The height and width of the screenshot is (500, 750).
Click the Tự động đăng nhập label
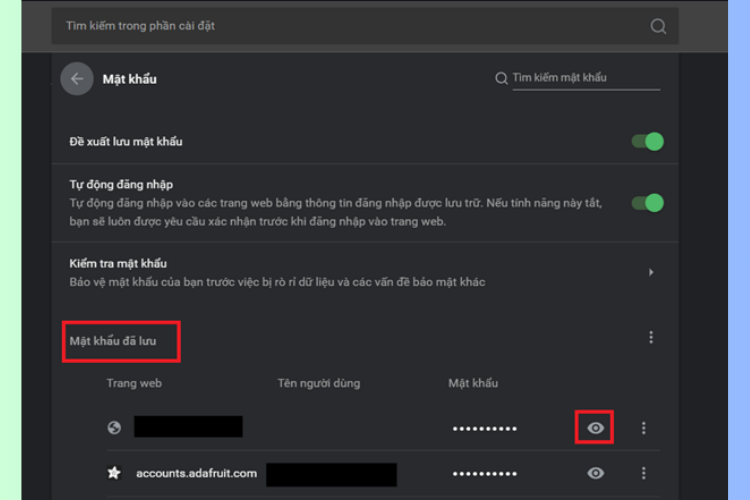(121, 185)
